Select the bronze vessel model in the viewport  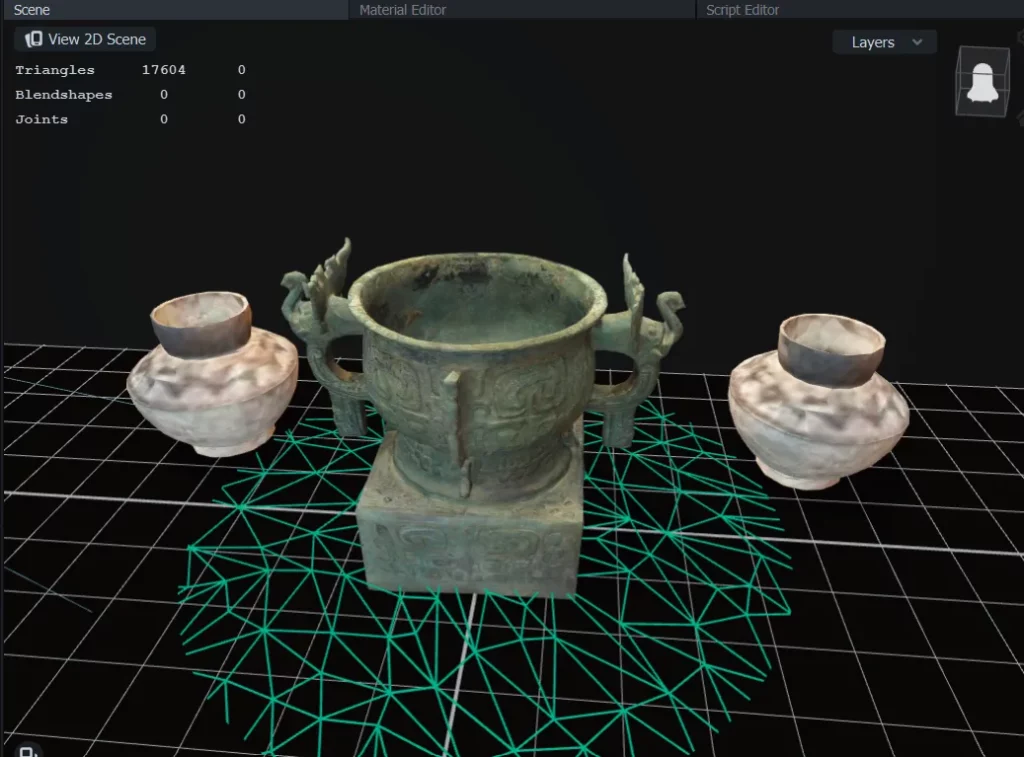[480, 418]
